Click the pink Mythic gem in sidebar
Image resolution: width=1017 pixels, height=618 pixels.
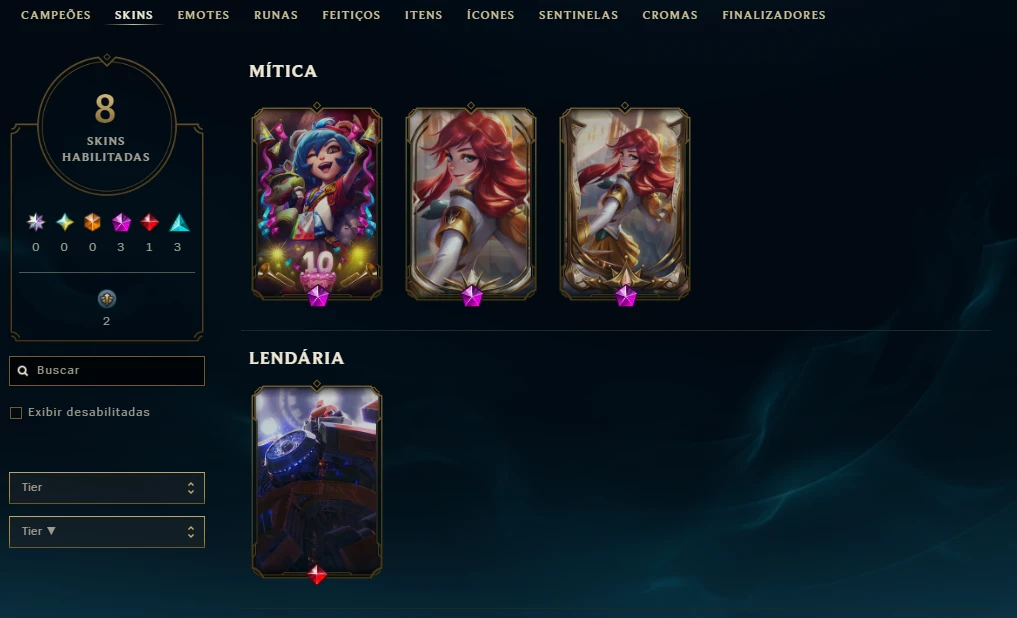point(121,222)
